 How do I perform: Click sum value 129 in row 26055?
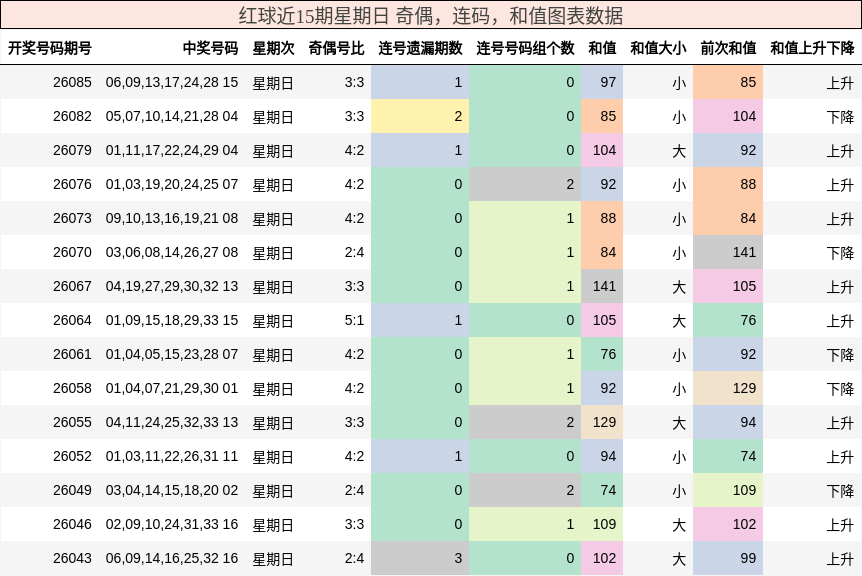click(602, 423)
